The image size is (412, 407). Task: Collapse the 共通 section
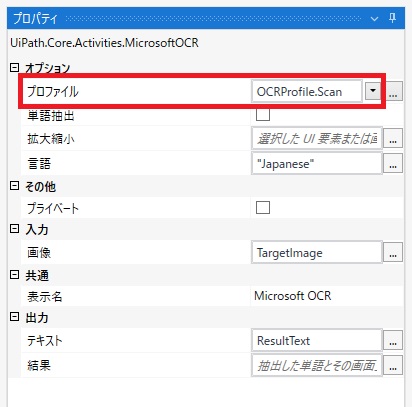point(14,275)
